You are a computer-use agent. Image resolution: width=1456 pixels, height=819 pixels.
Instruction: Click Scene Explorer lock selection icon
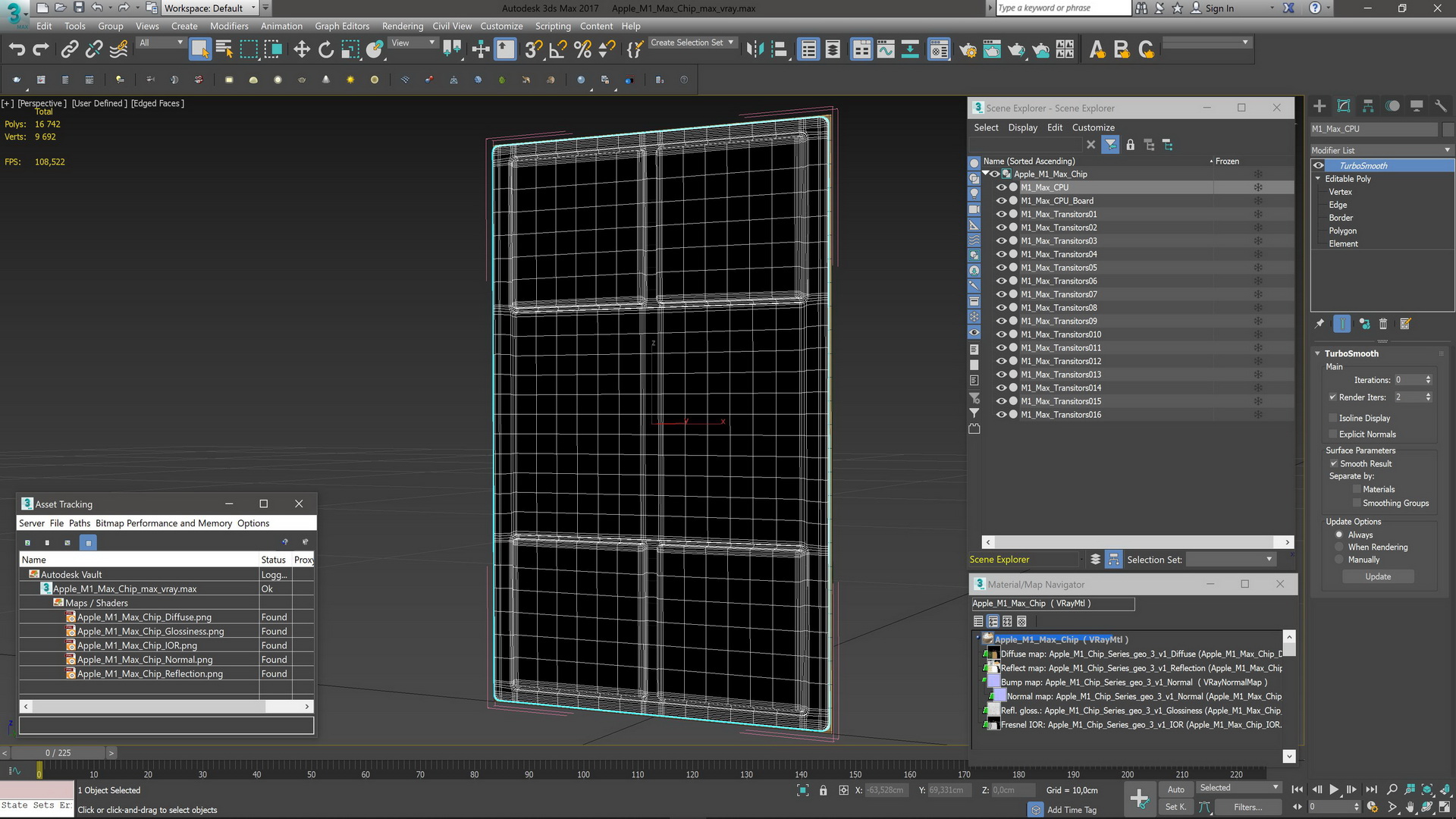pos(1130,144)
